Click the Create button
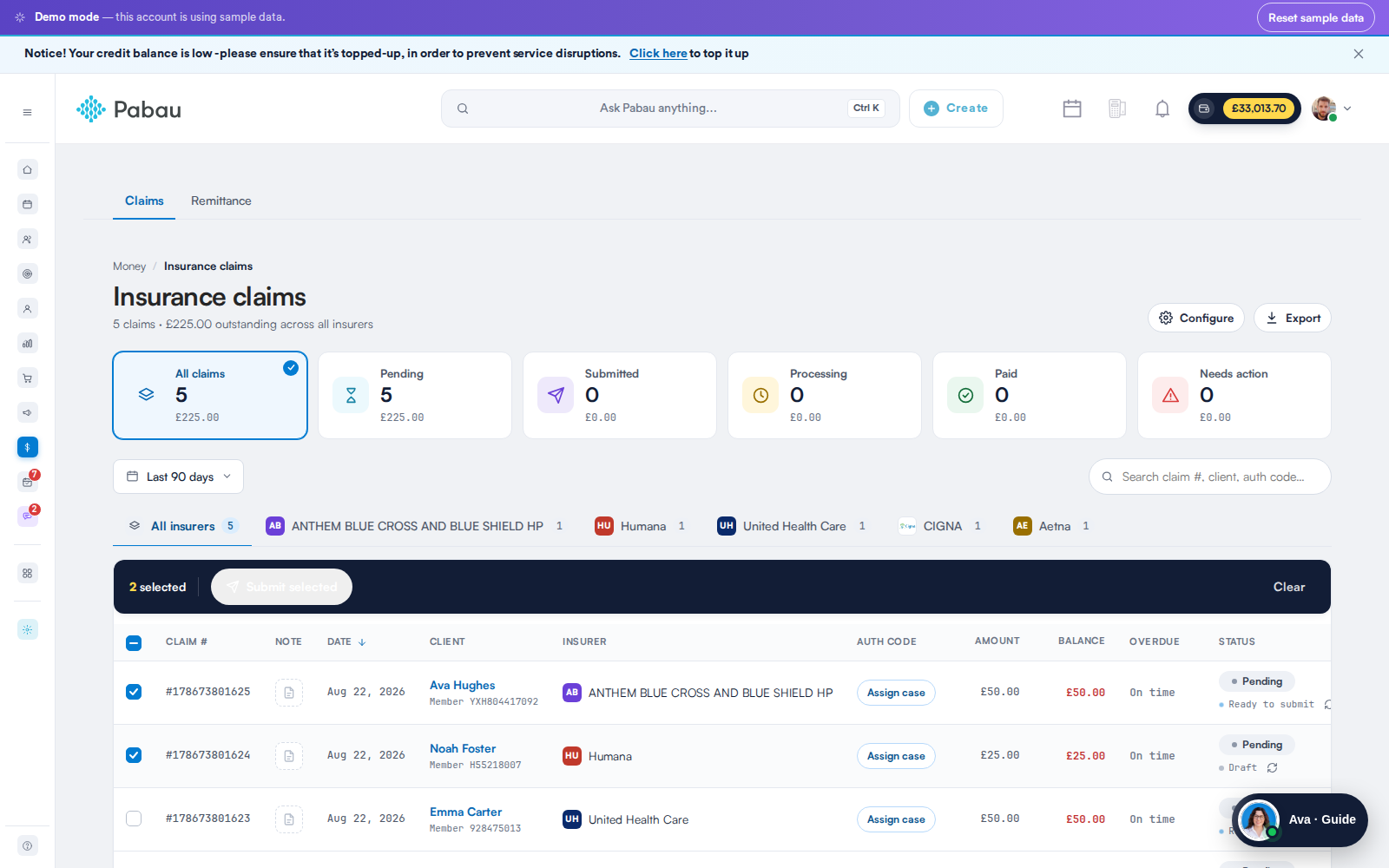The width and height of the screenshot is (1389, 868). [x=956, y=108]
